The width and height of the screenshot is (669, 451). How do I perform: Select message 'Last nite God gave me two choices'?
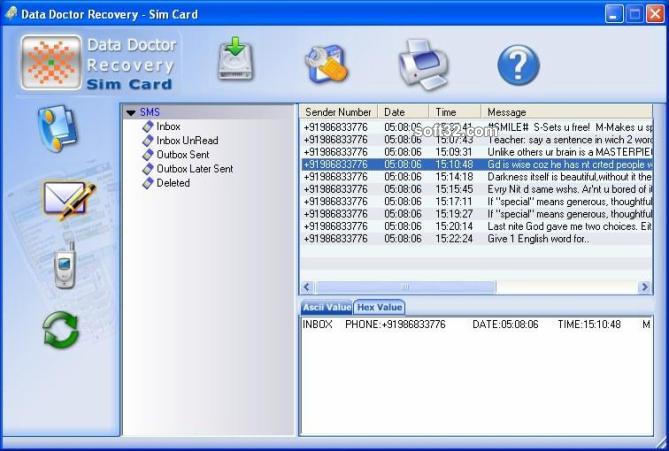pyautogui.click(x=477, y=226)
